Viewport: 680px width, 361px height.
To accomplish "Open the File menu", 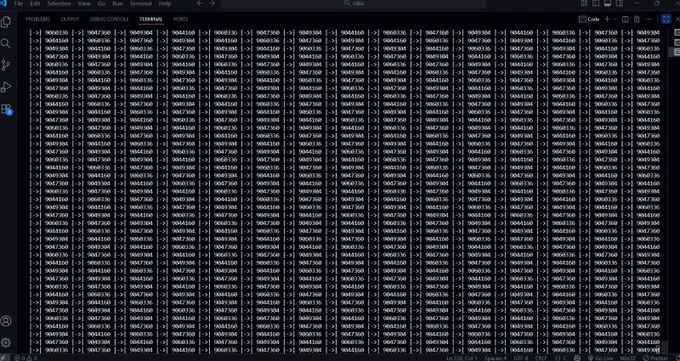I will [x=19, y=3].
